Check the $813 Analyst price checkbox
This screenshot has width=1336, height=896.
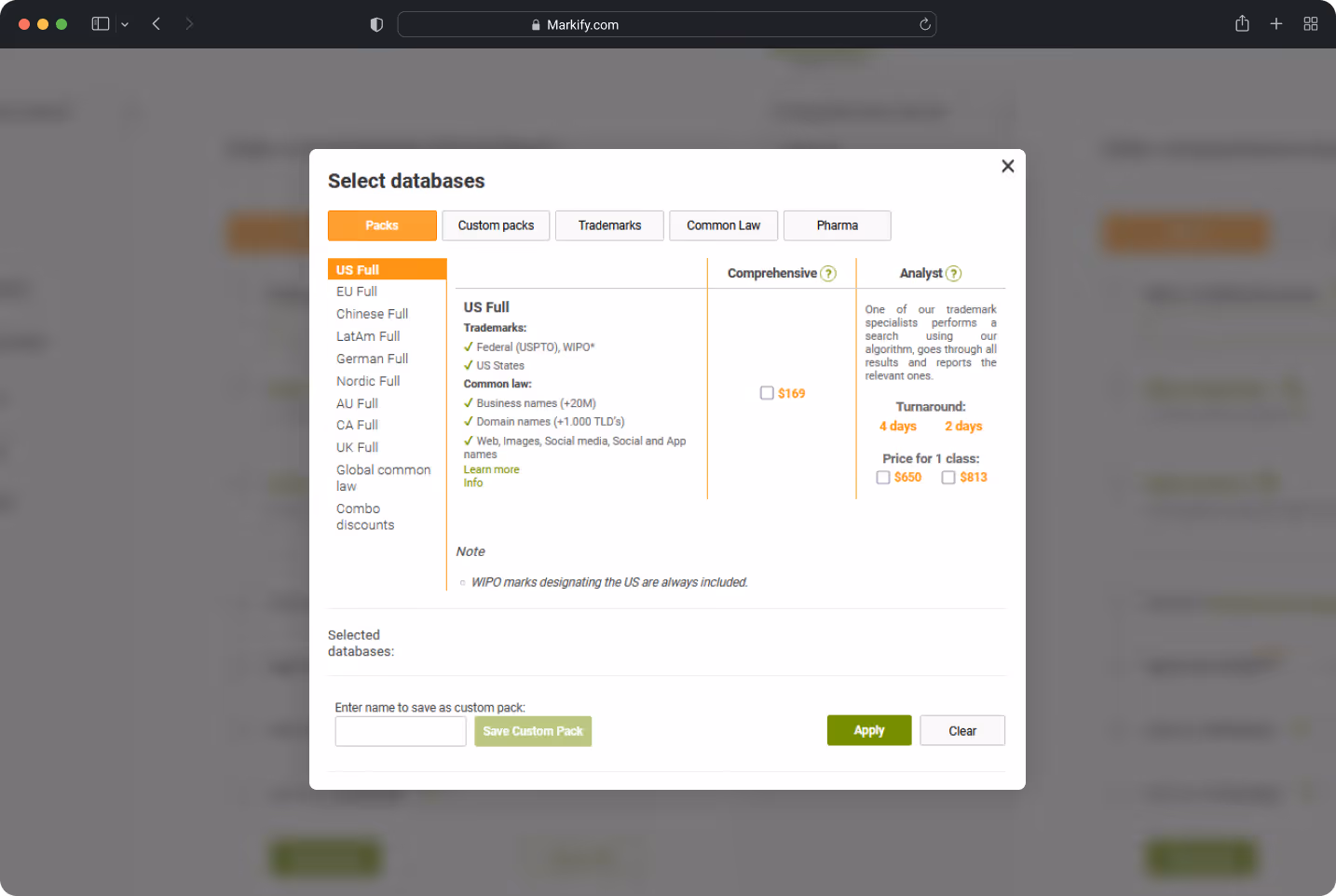point(948,477)
